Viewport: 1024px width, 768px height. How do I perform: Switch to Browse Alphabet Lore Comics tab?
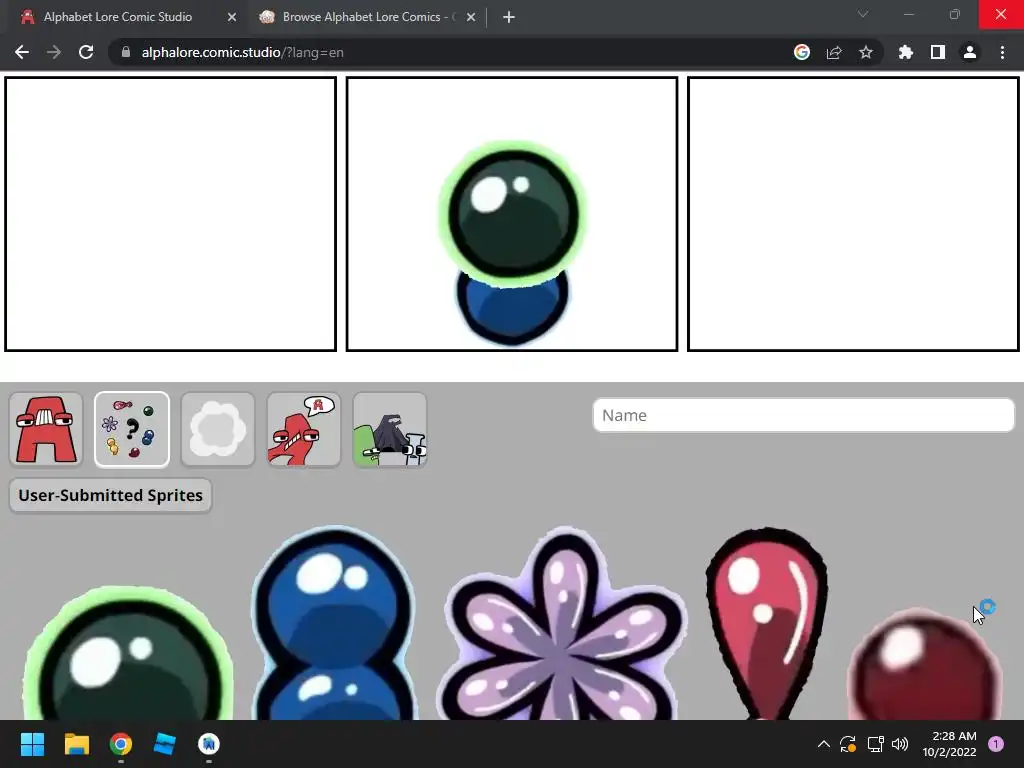(x=370, y=17)
